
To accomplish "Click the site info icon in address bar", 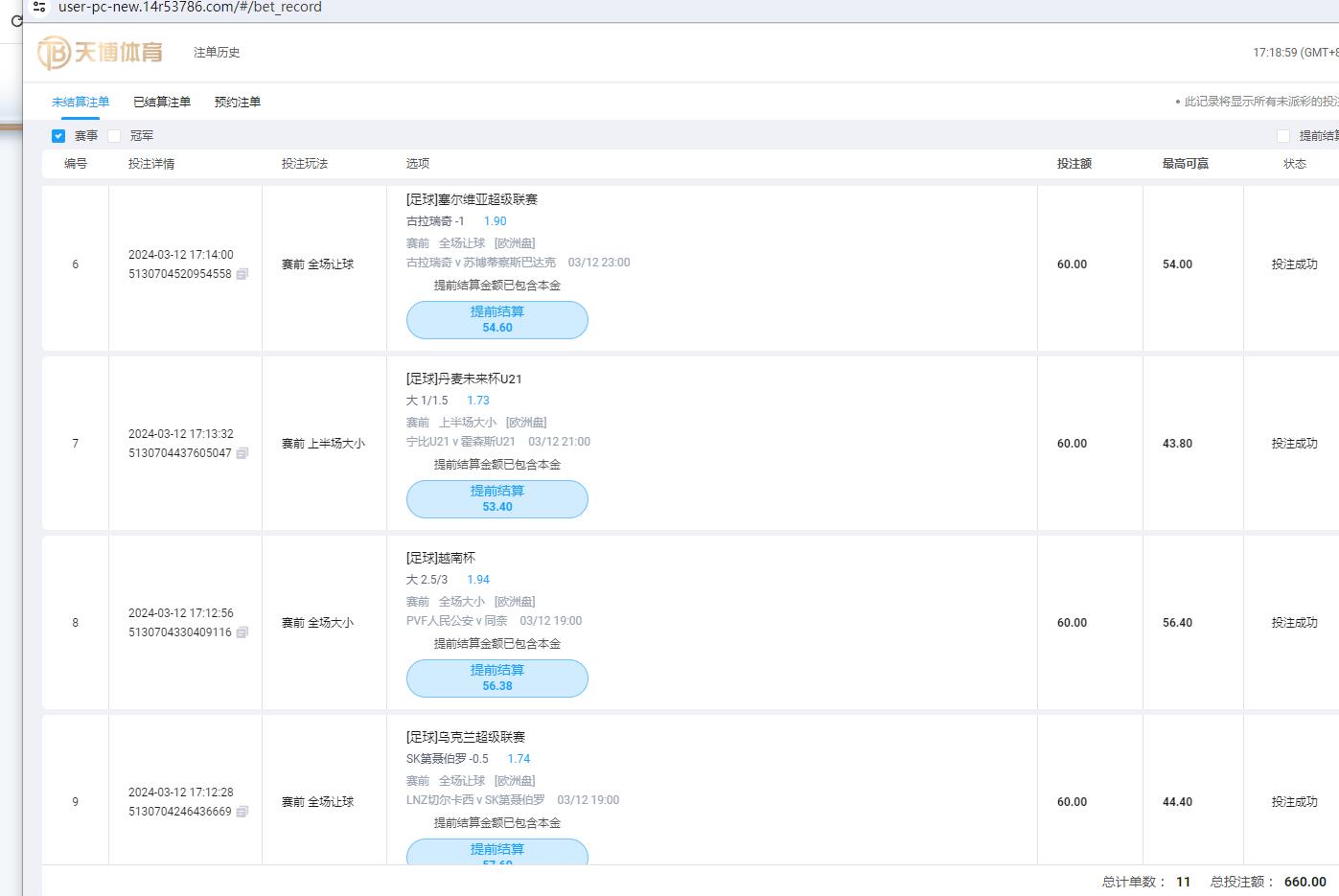I will 39,7.
